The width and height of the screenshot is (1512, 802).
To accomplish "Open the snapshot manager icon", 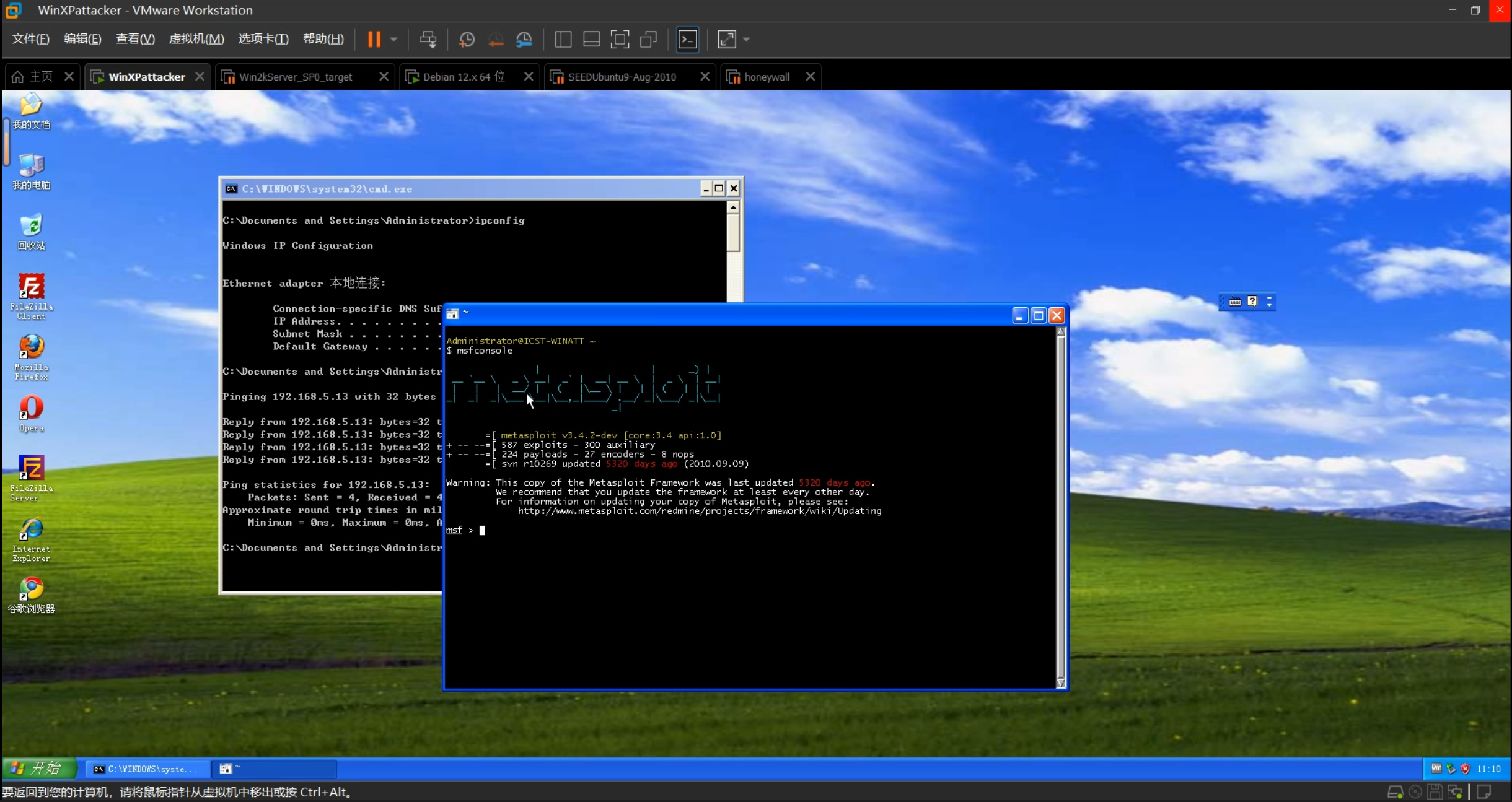I will [524, 40].
